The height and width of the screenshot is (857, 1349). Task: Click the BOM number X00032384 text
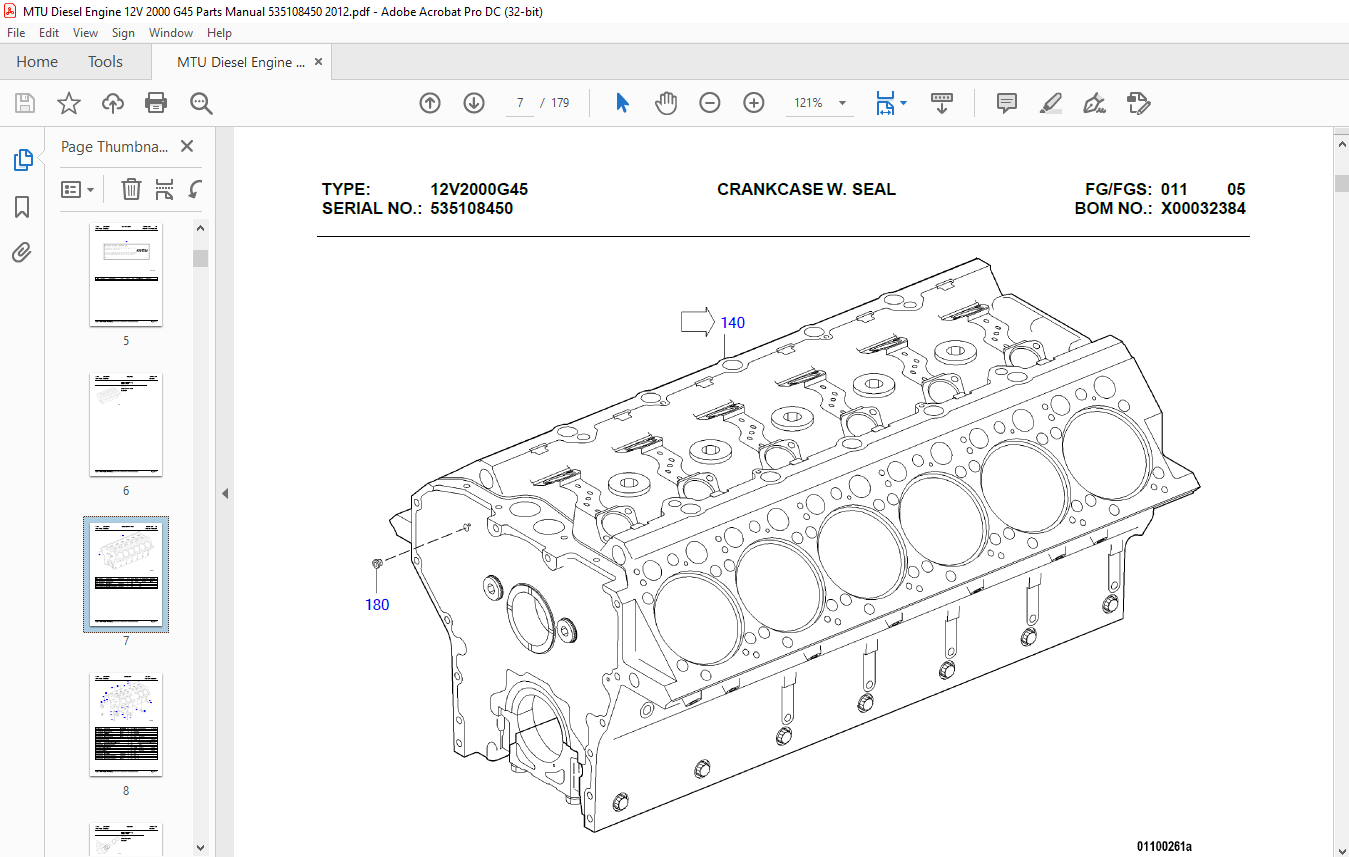click(x=1203, y=209)
